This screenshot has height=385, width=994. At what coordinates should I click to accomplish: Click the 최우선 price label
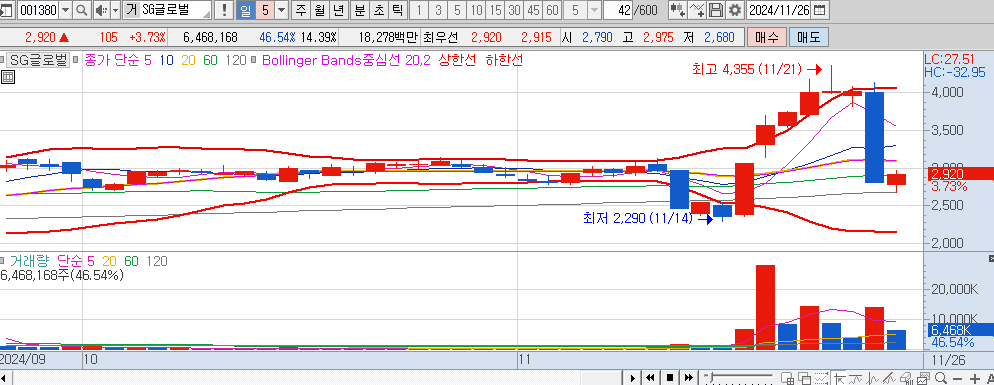point(441,37)
